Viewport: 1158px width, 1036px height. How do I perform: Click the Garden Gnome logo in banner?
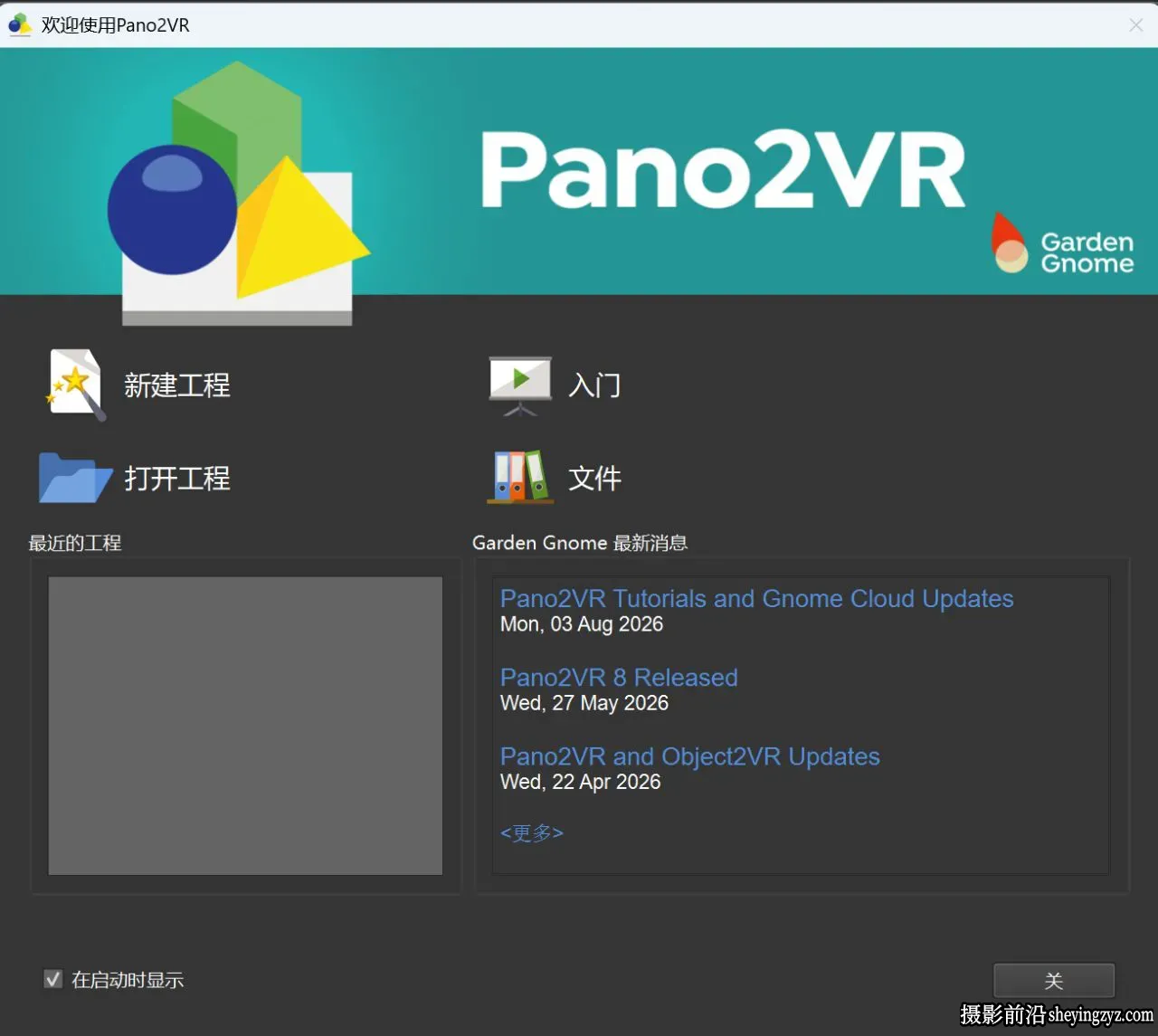click(x=1062, y=244)
